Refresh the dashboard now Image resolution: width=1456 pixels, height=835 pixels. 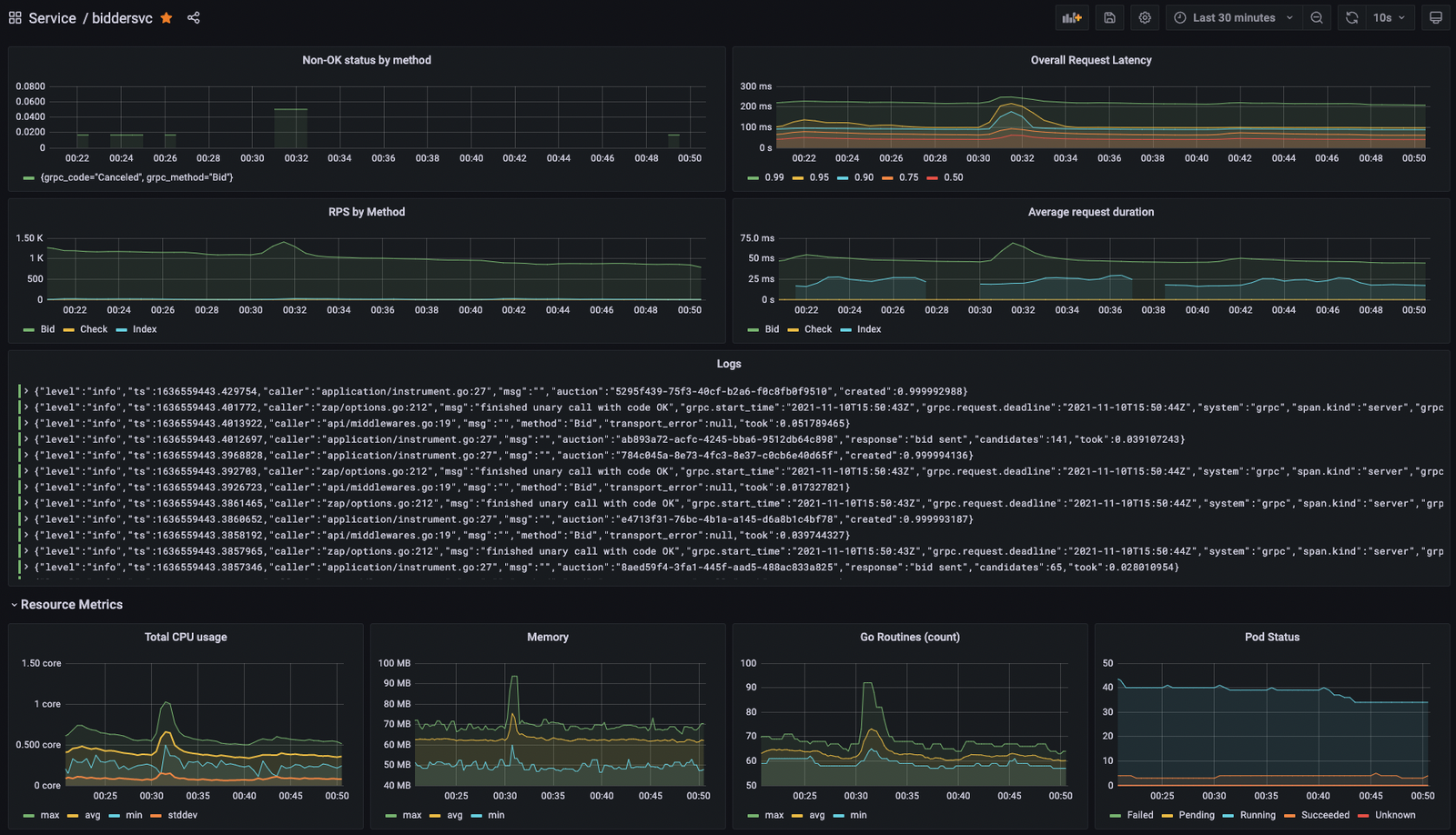pos(1352,18)
